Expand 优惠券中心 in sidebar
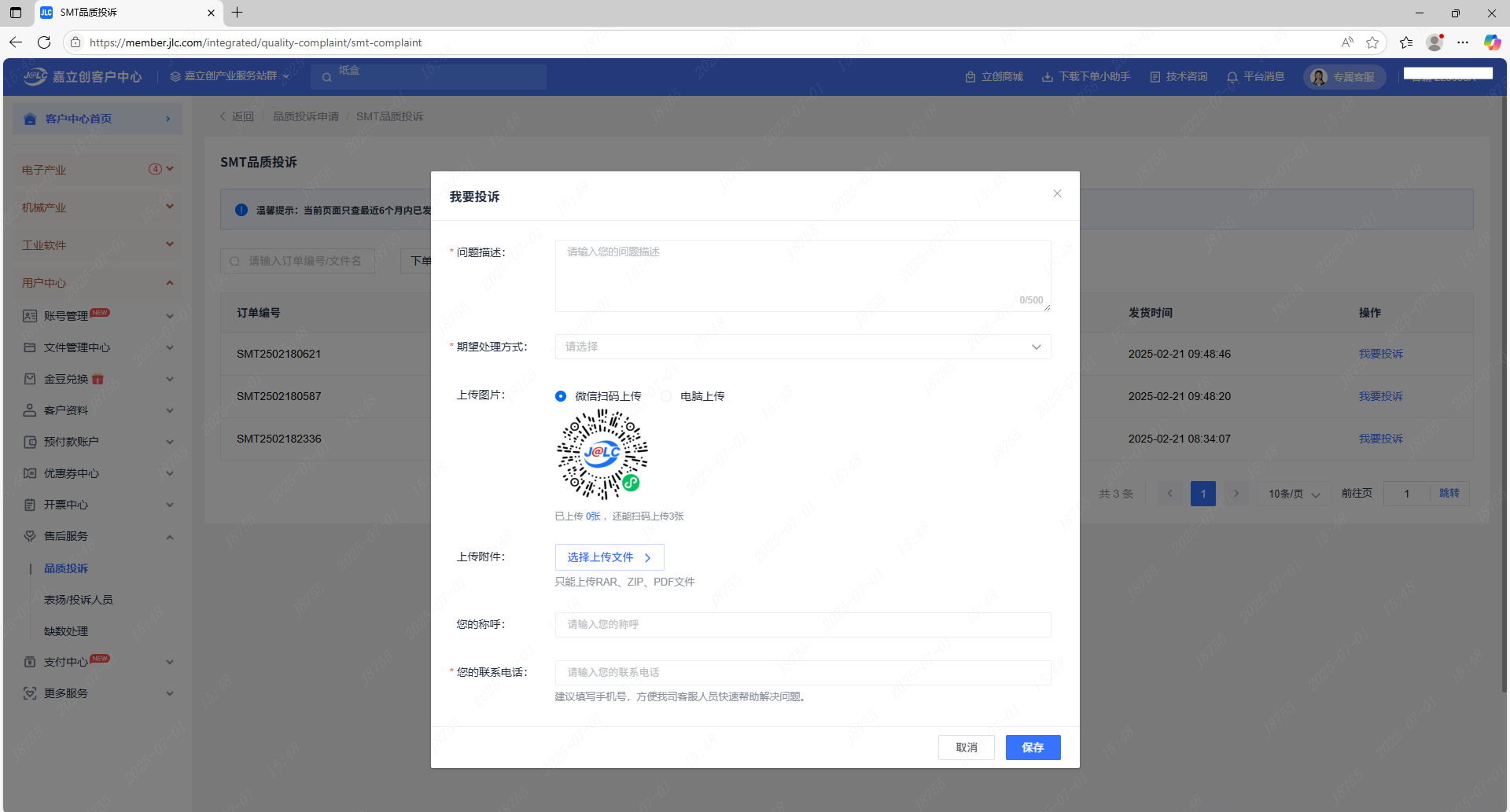 98,473
